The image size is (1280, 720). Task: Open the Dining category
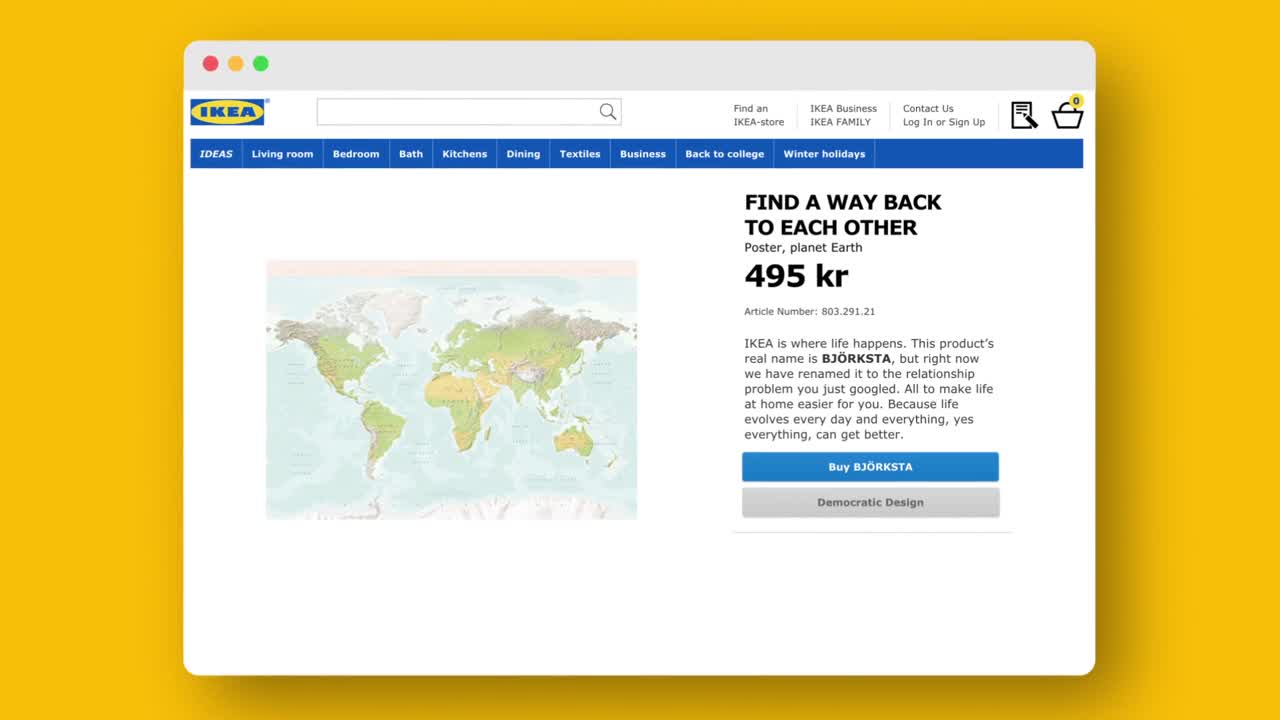(523, 154)
